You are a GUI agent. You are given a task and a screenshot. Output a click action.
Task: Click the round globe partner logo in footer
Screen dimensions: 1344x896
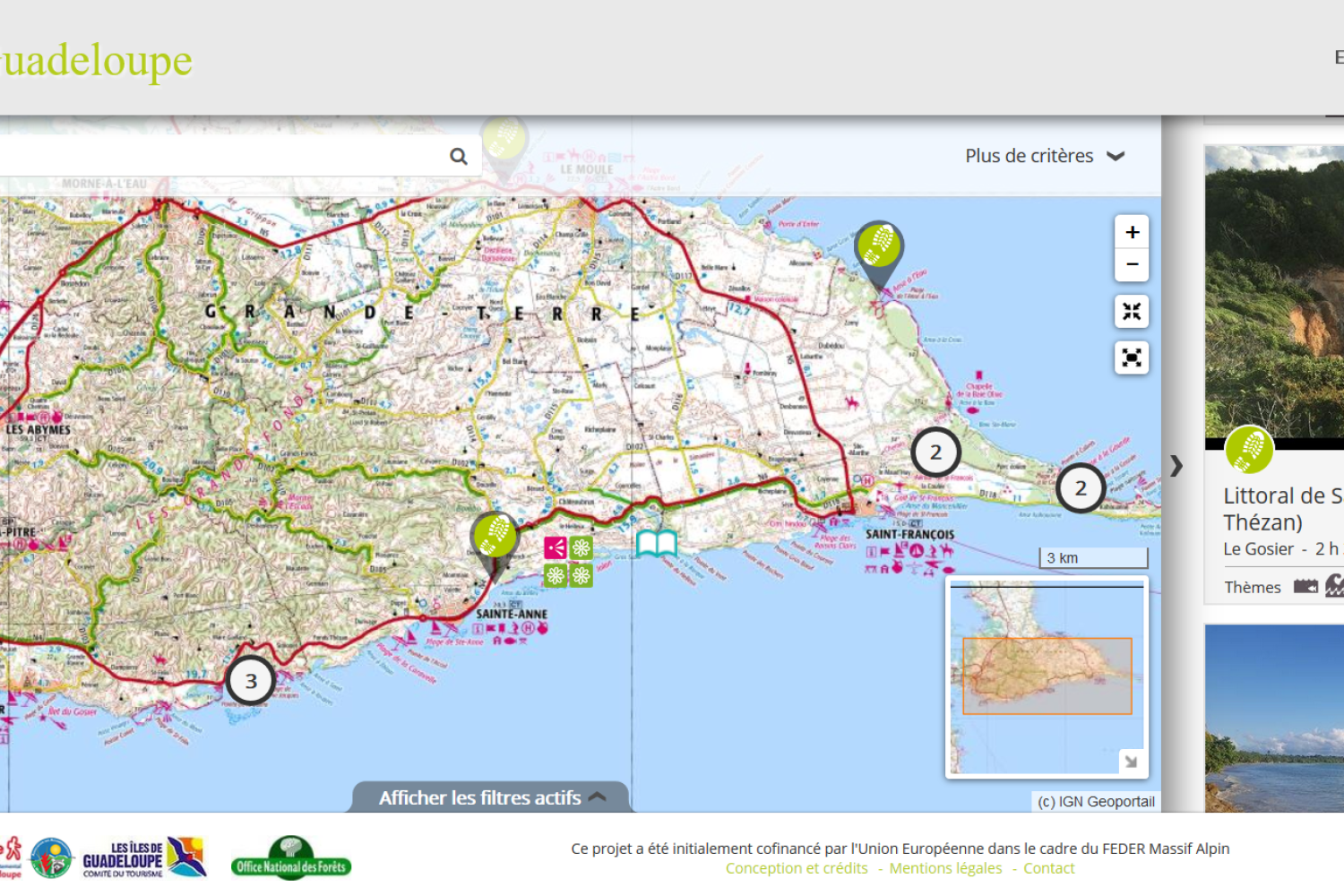click(51, 858)
